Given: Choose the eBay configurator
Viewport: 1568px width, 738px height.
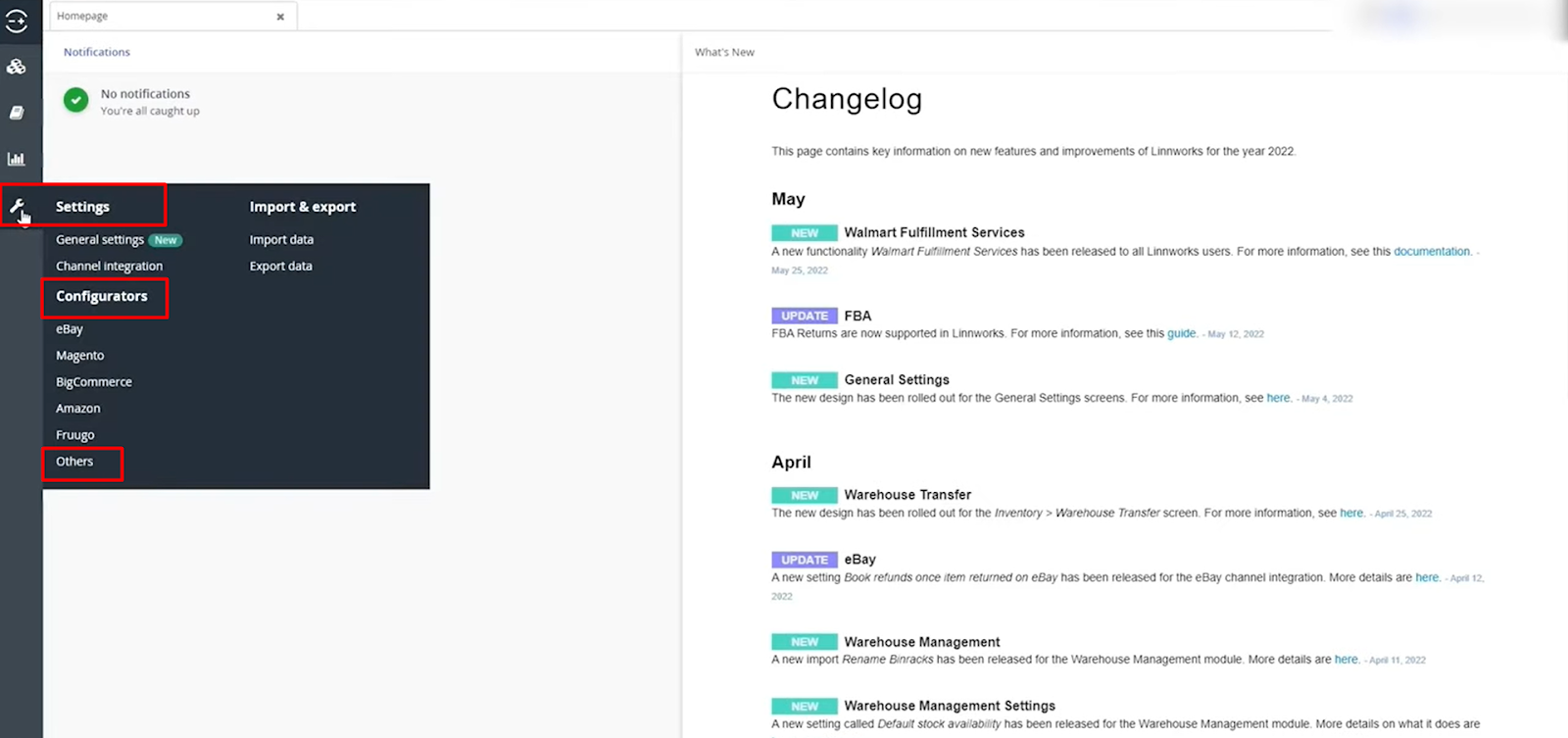Looking at the screenshot, I should pyautogui.click(x=70, y=329).
